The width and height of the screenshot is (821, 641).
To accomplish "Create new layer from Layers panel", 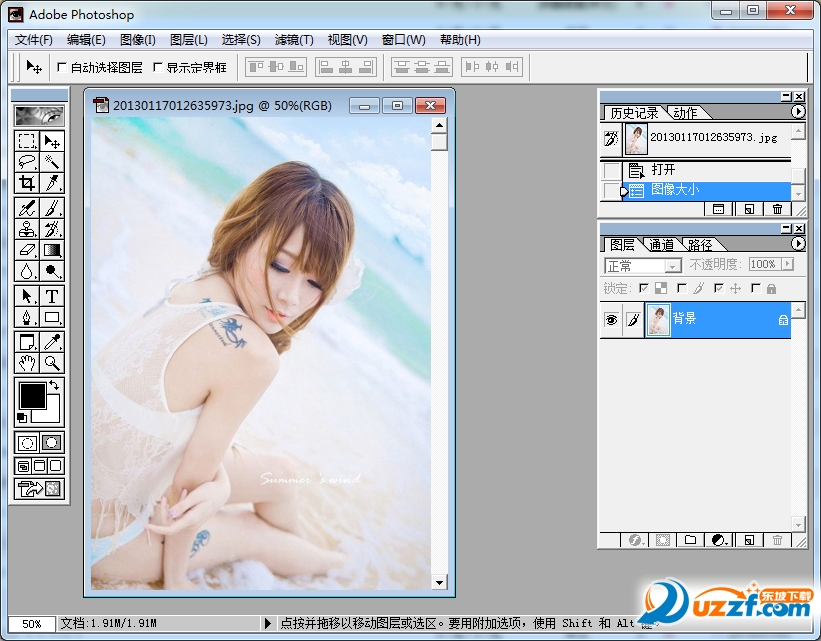I will pos(749,540).
